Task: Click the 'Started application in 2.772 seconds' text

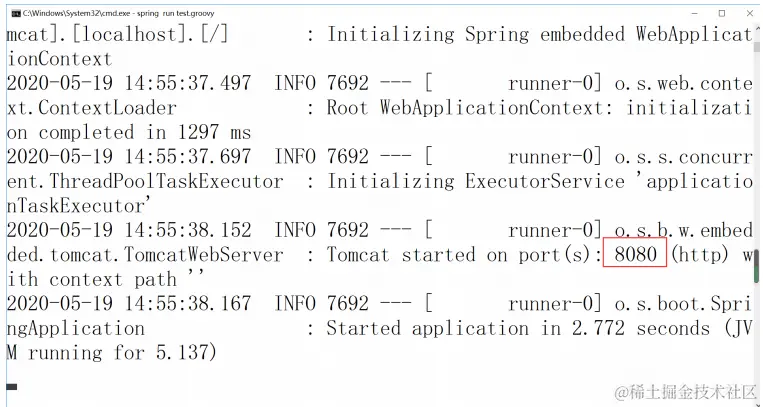Action: coord(518,328)
